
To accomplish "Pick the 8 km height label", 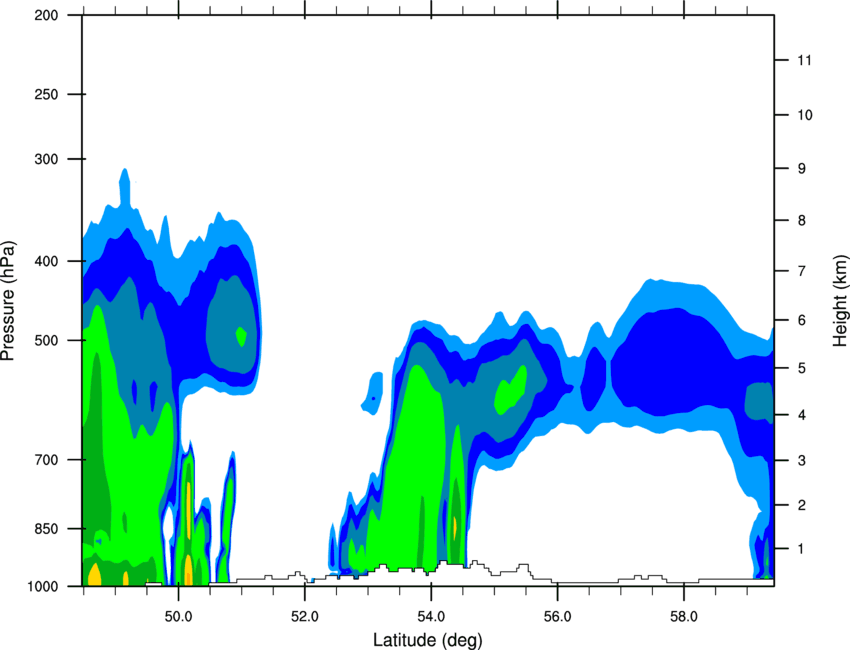I will click(x=802, y=221).
